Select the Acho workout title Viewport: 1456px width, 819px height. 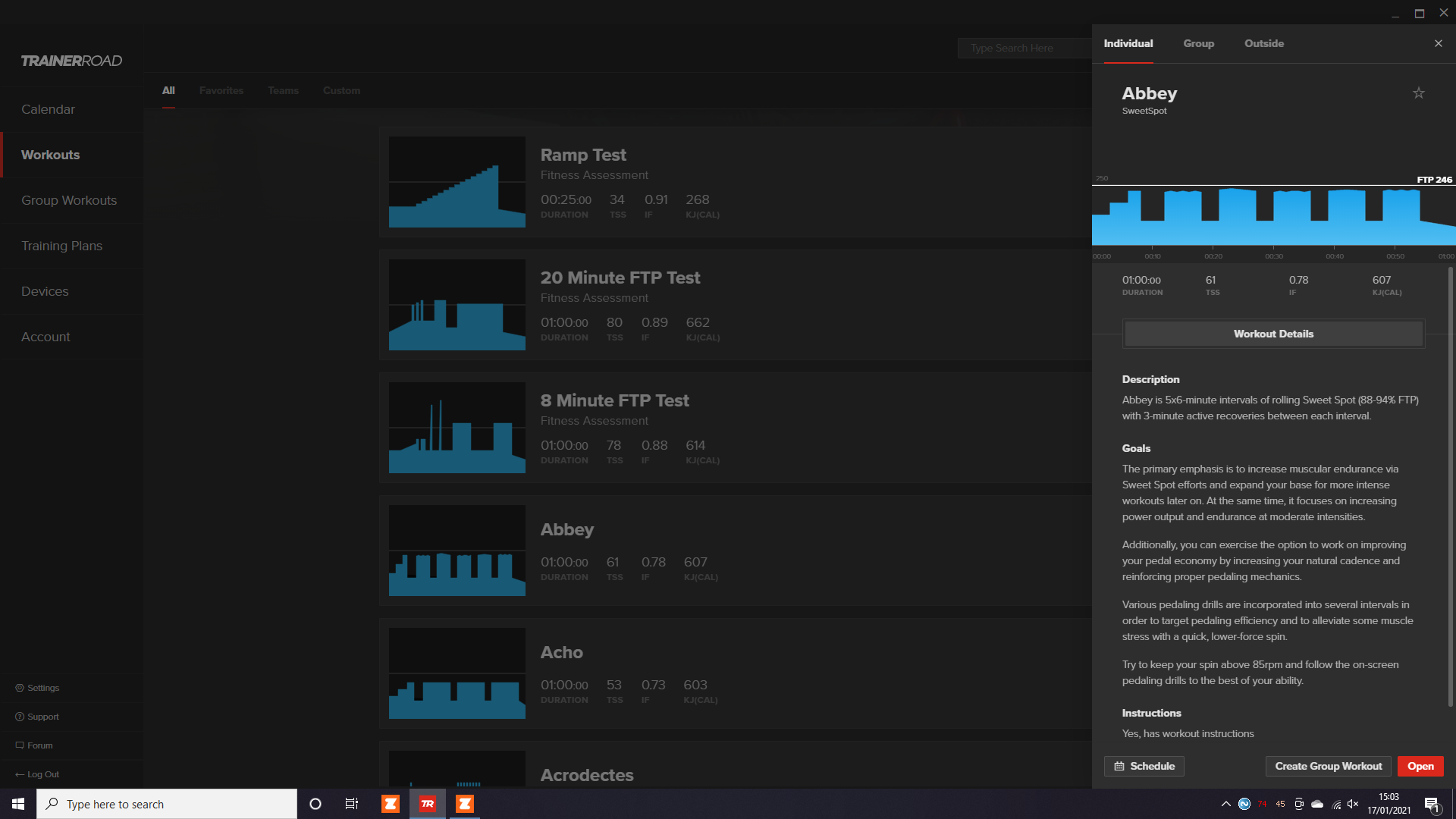[x=561, y=652]
